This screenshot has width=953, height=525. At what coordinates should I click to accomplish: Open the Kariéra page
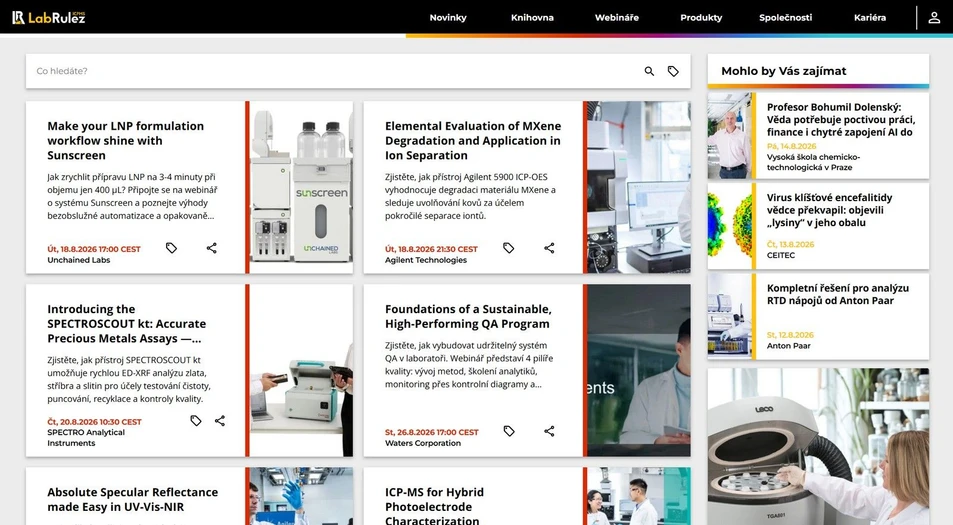pos(870,18)
